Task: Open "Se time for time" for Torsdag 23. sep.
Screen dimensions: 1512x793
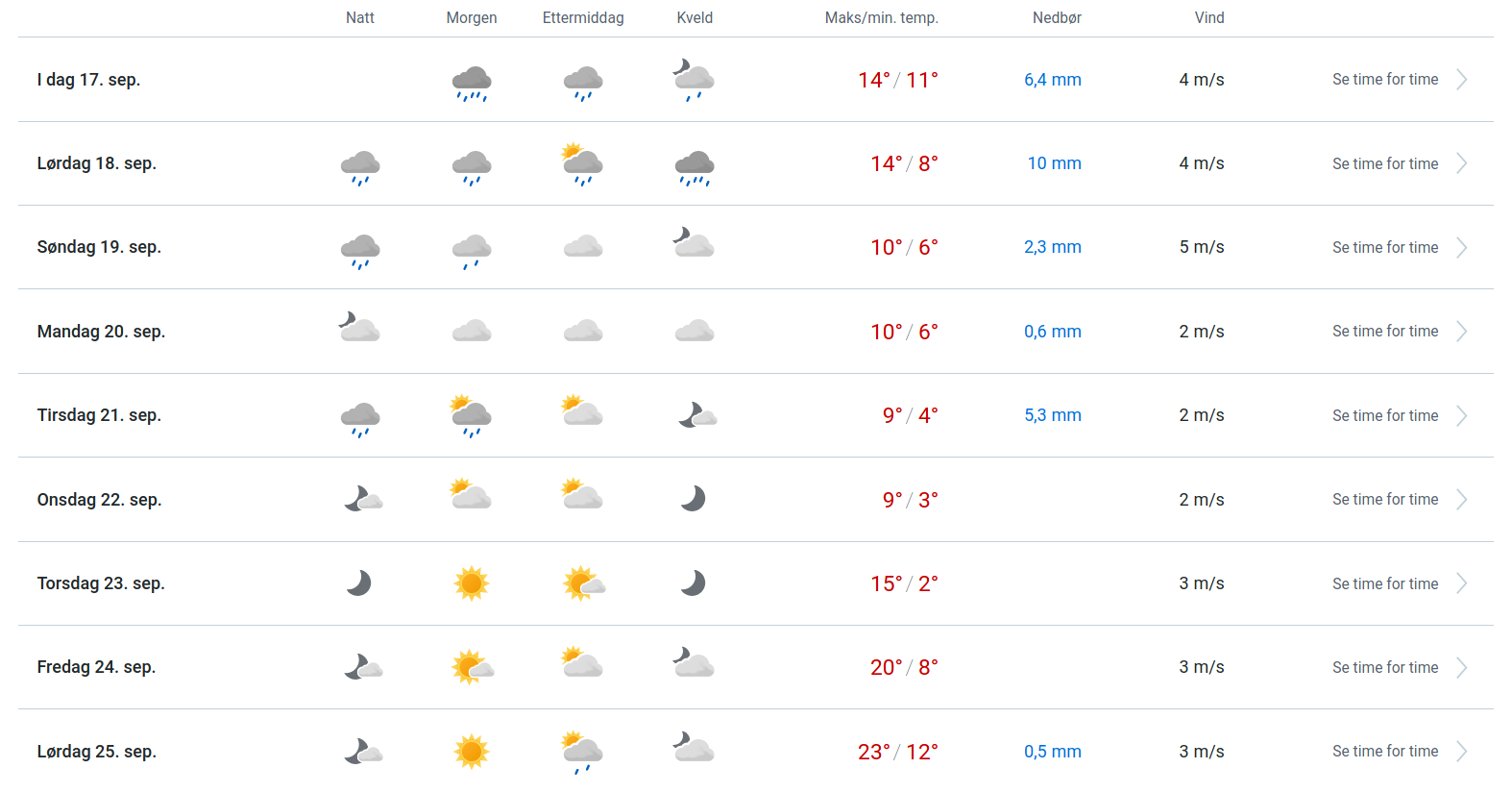Action: click(1385, 583)
